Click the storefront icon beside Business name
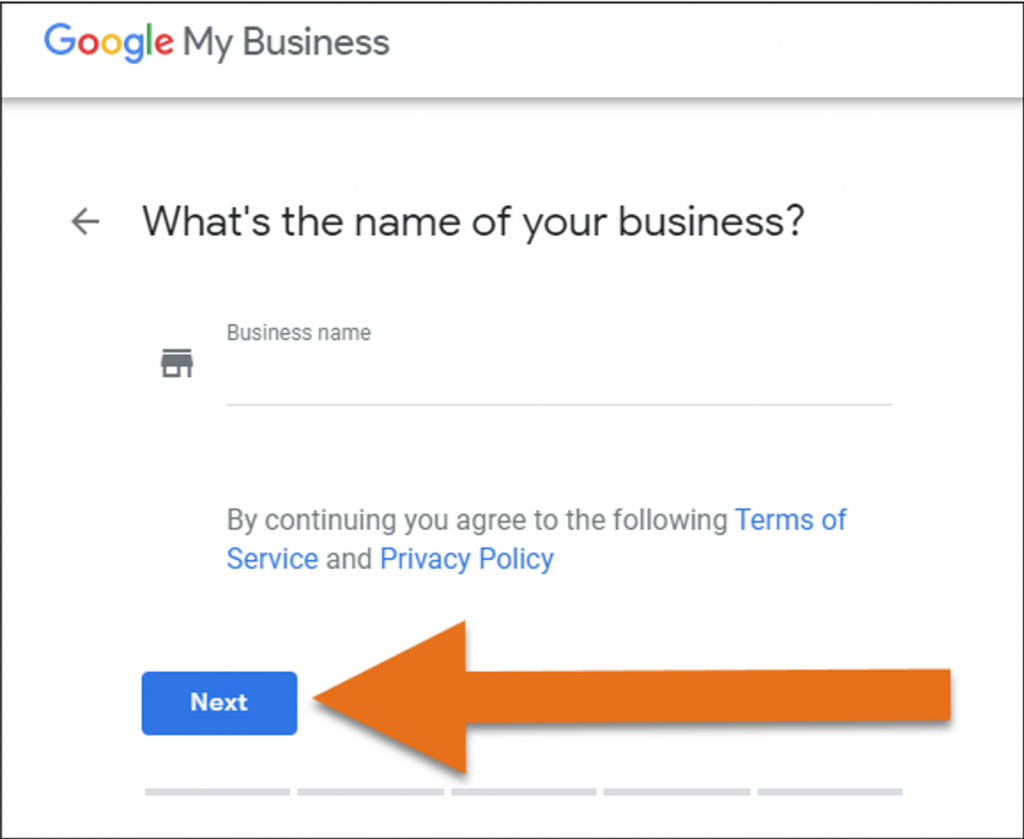 coord(177,363)
